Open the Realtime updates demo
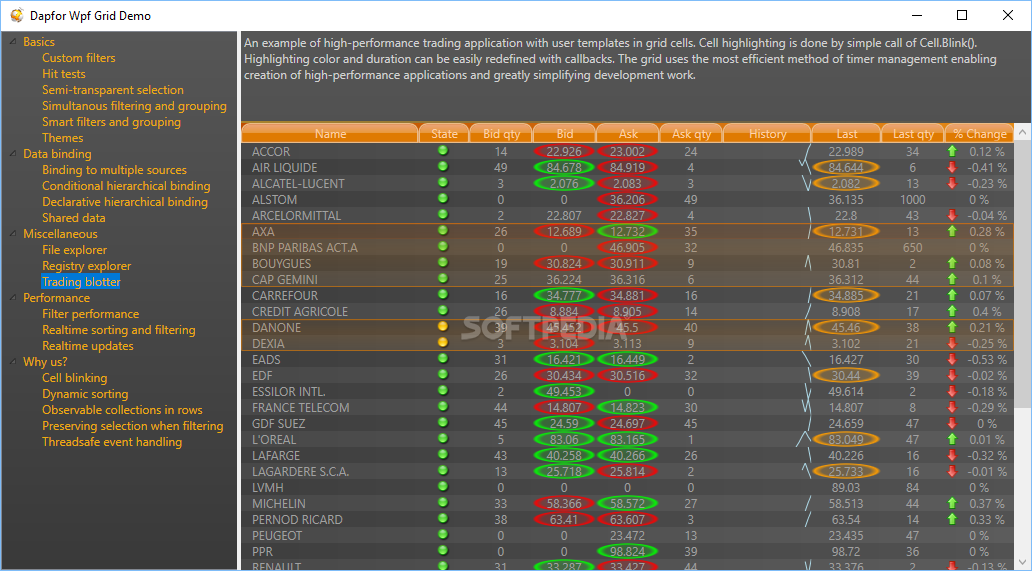This screenshot has height=571, width=1032. (88, 346)
